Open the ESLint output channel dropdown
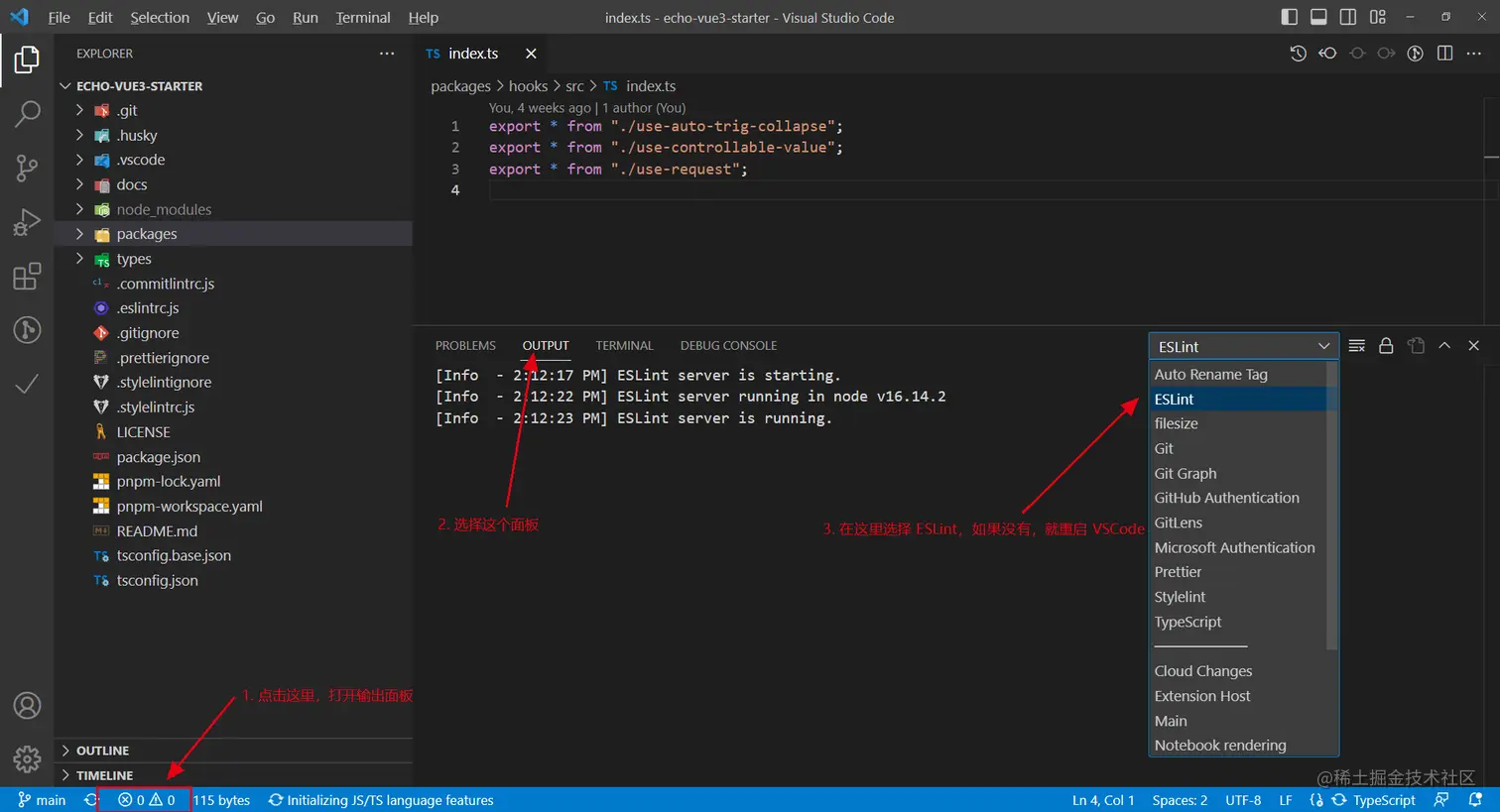 [1243, 346]
